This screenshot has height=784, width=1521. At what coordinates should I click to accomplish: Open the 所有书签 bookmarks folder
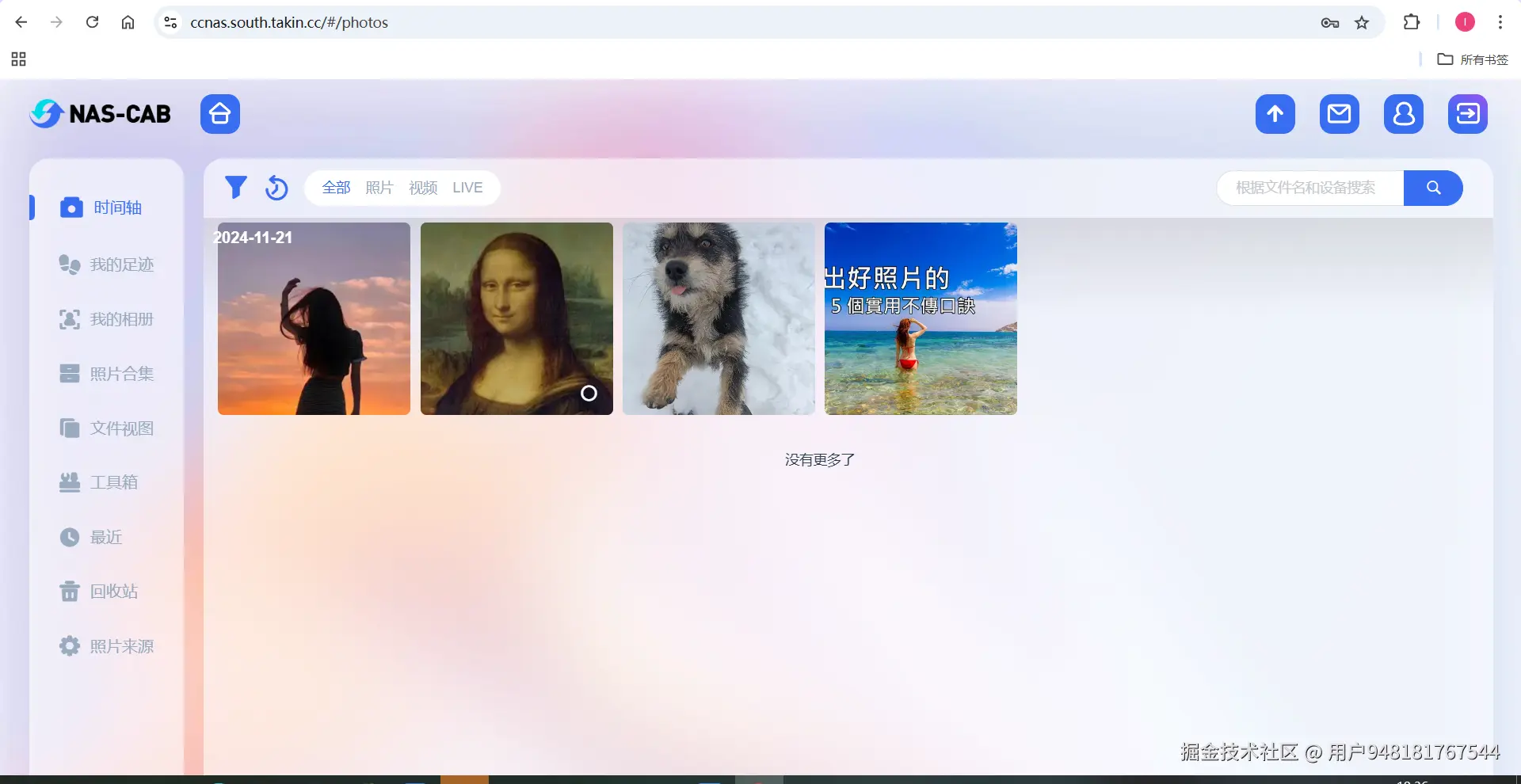pos(1473,59)
